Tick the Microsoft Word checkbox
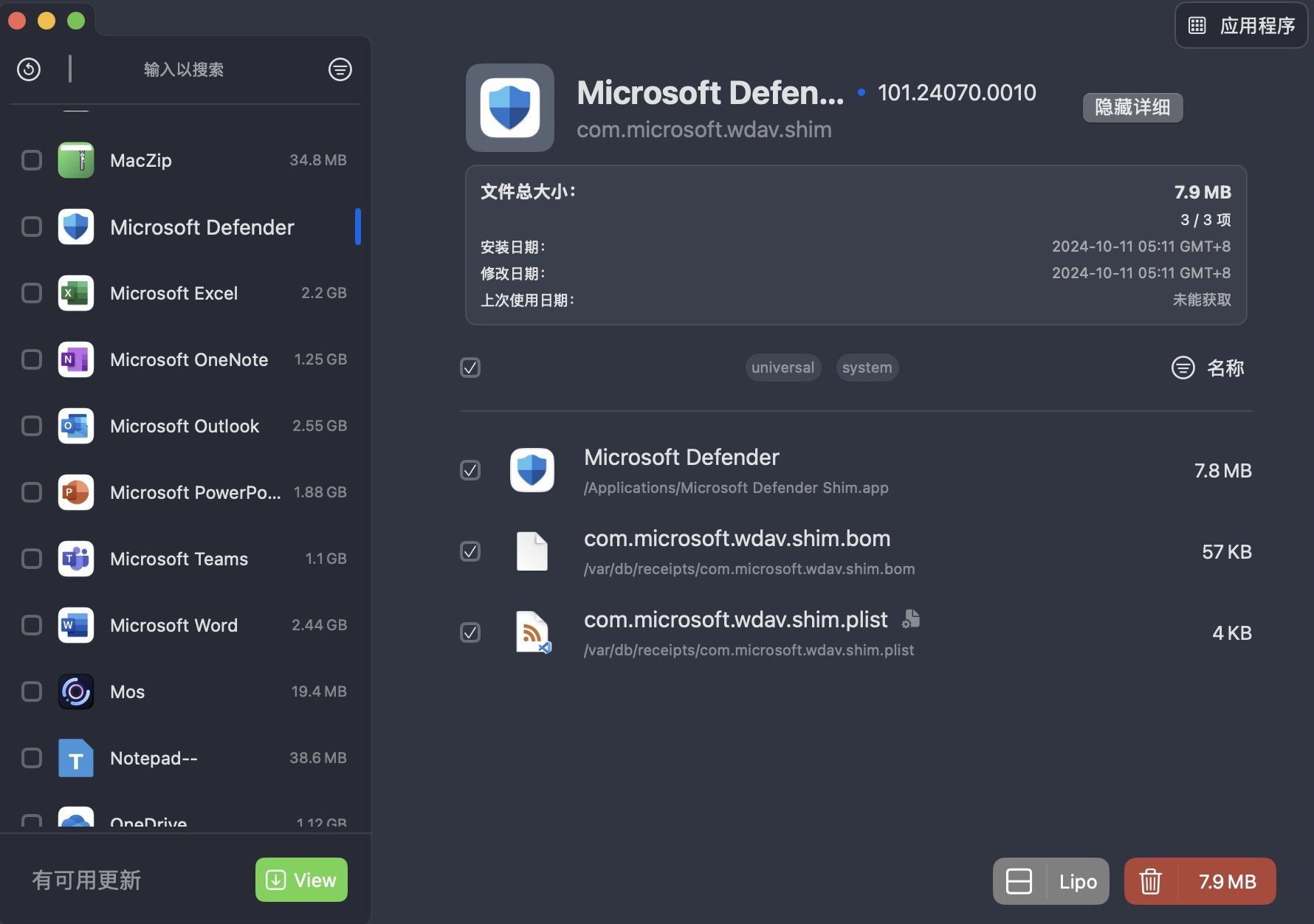The image size is (1314, 924). click(32, 625)
